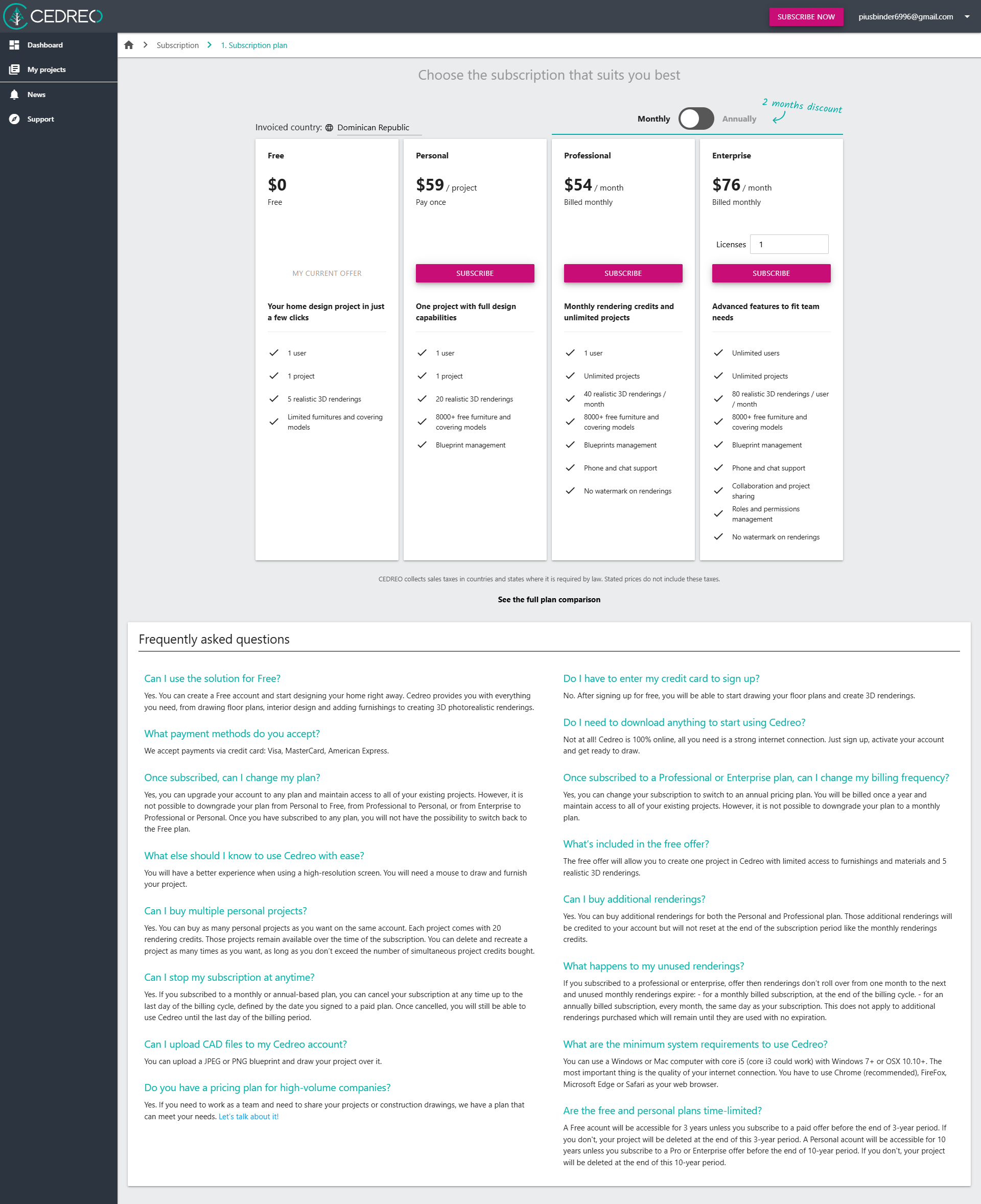Click Subscription breadcrumb item
981x1204 pixels.
click(x=177, y=45)
